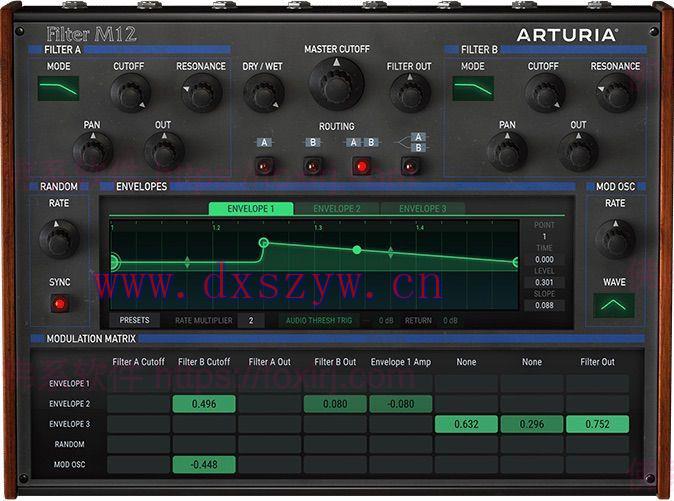Toggle Audio Thresh Trig
The image size is (674, 501).
point(319,321)
